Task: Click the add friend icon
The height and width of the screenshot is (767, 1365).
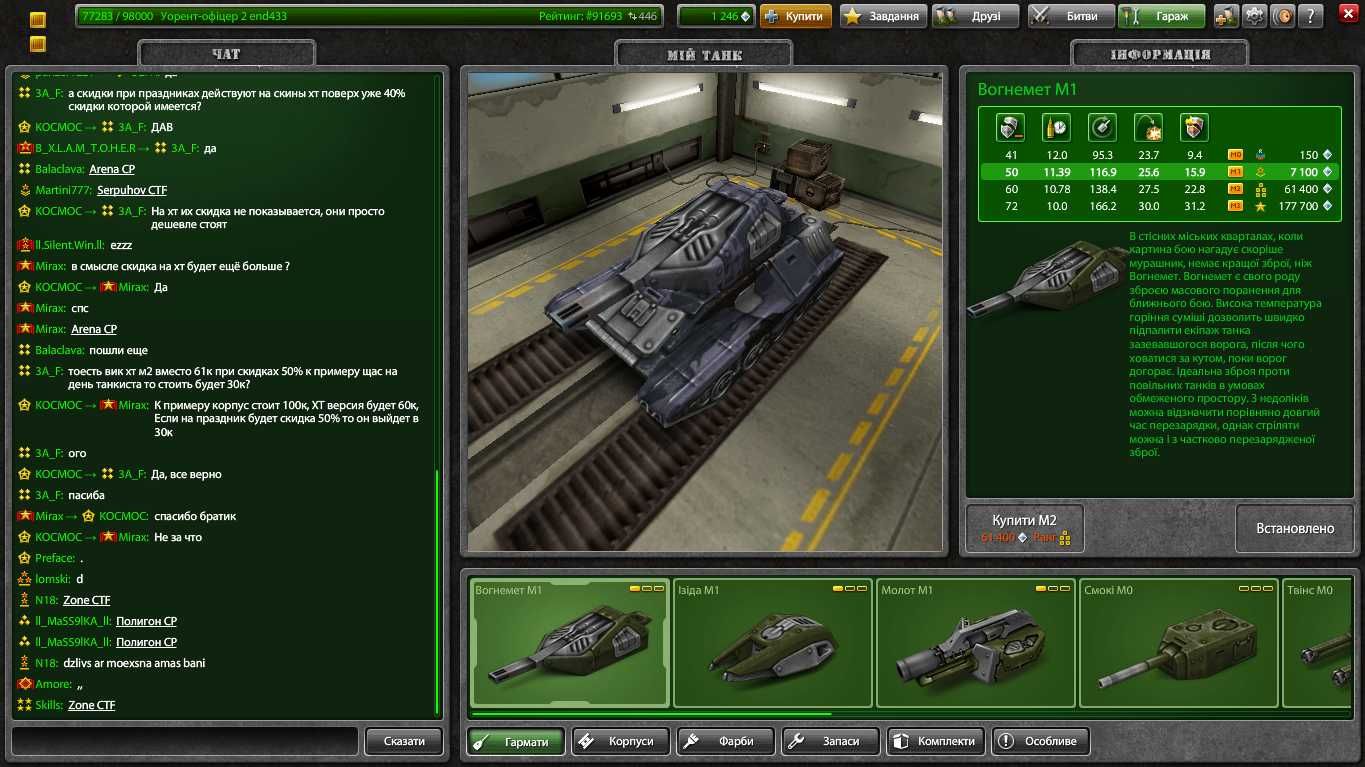Action: coord(1227,16)
